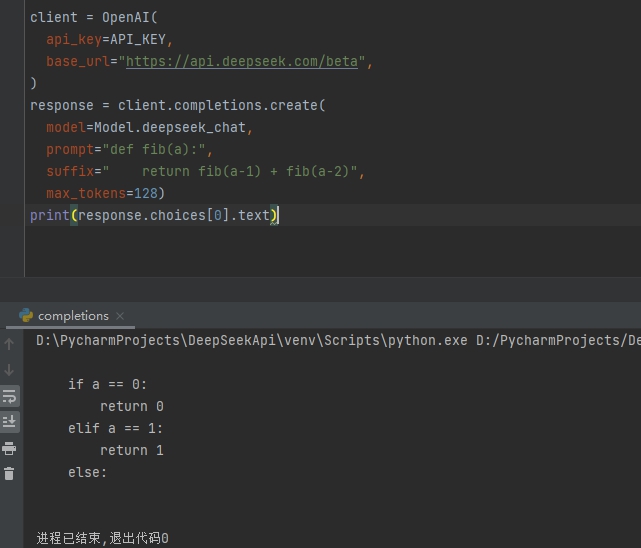Close the completions run tab

121,316
